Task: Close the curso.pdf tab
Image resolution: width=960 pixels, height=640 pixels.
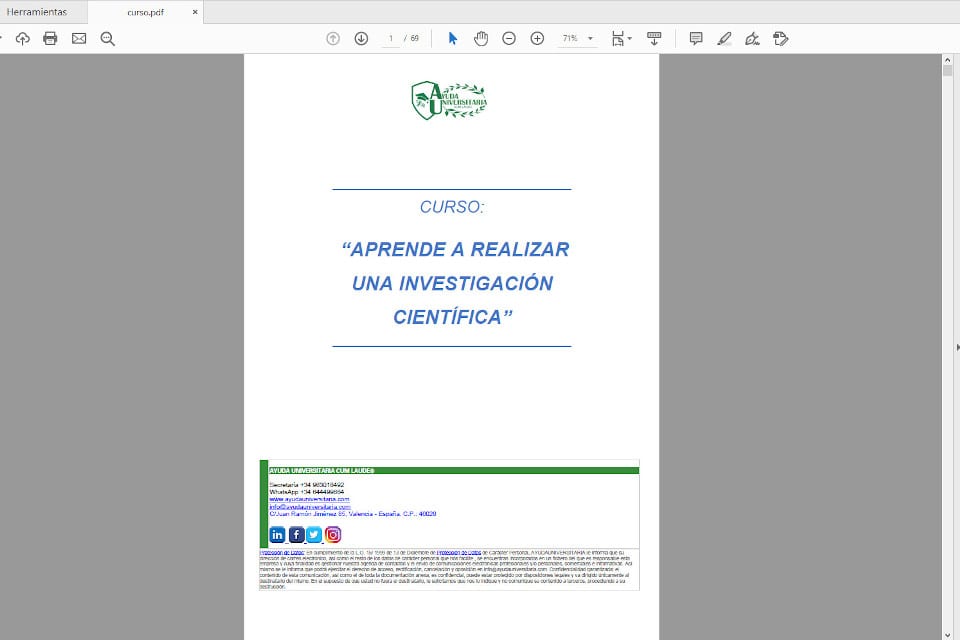Action: pyautogui.click(x=195, y=12)
